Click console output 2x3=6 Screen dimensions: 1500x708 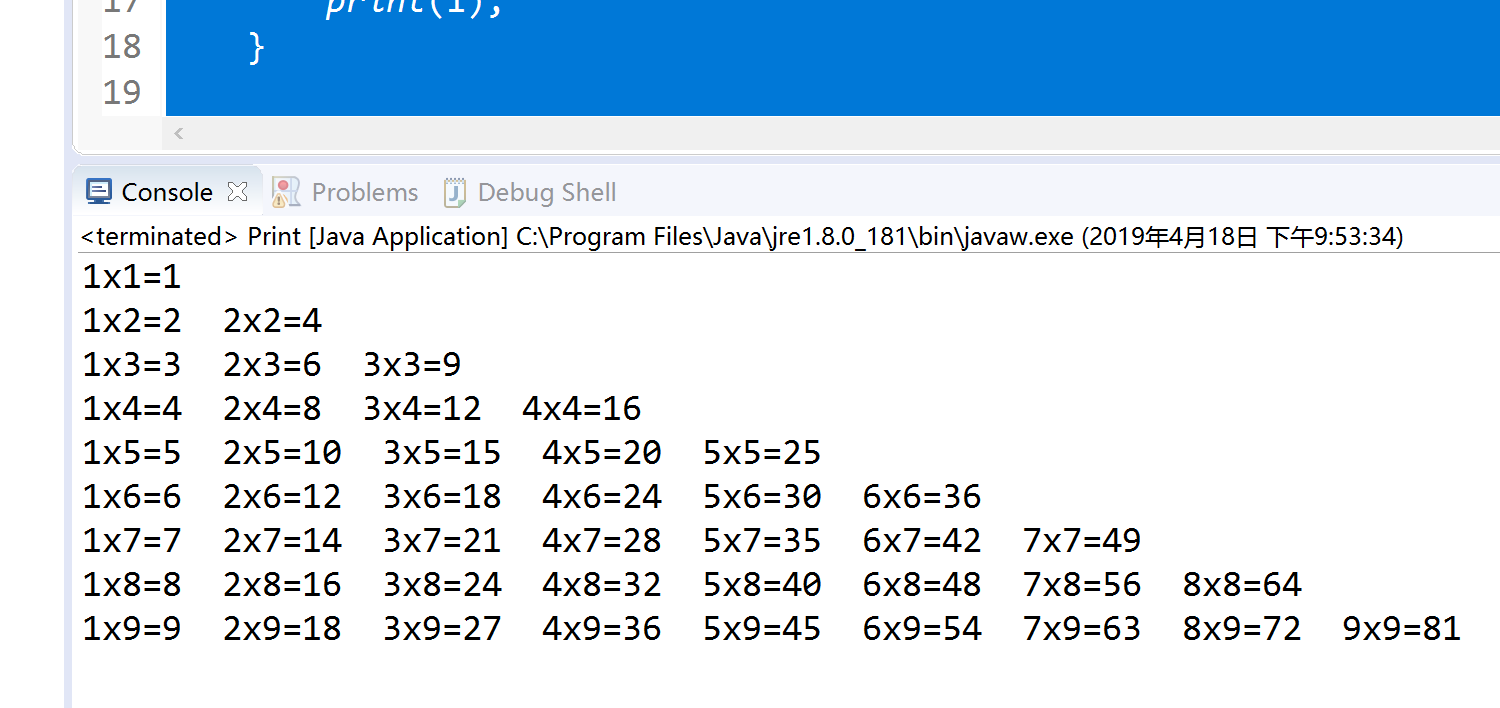click(x=273, y=365)
